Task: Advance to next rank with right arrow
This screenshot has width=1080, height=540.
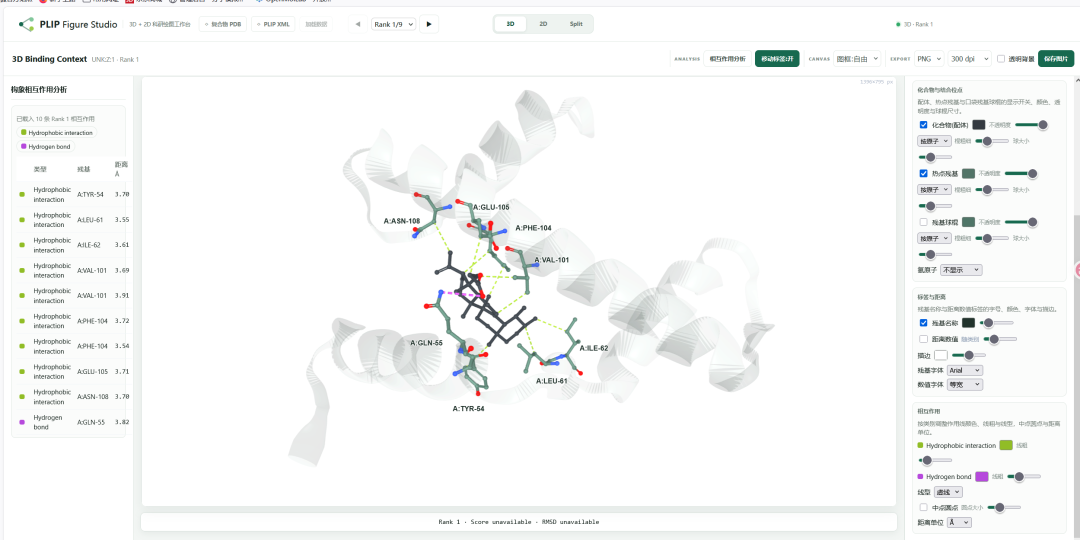Action: (429, 24)
